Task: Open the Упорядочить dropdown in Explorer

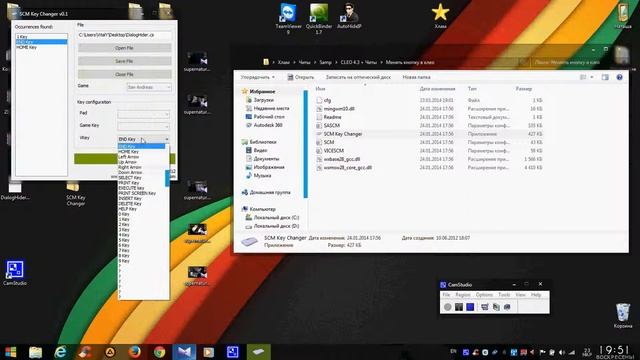Action: 258,77
